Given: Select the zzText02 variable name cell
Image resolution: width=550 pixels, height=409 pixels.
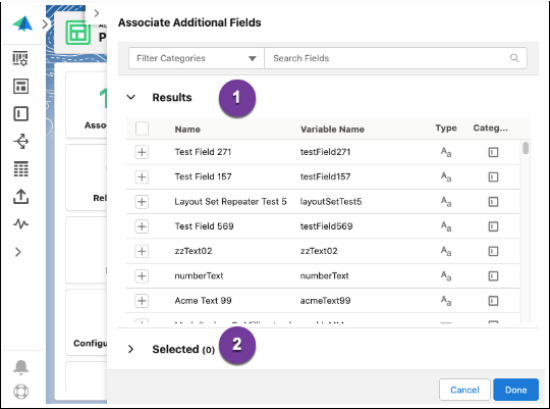Looking at the screenshot, I should click(x=318, y=251).
